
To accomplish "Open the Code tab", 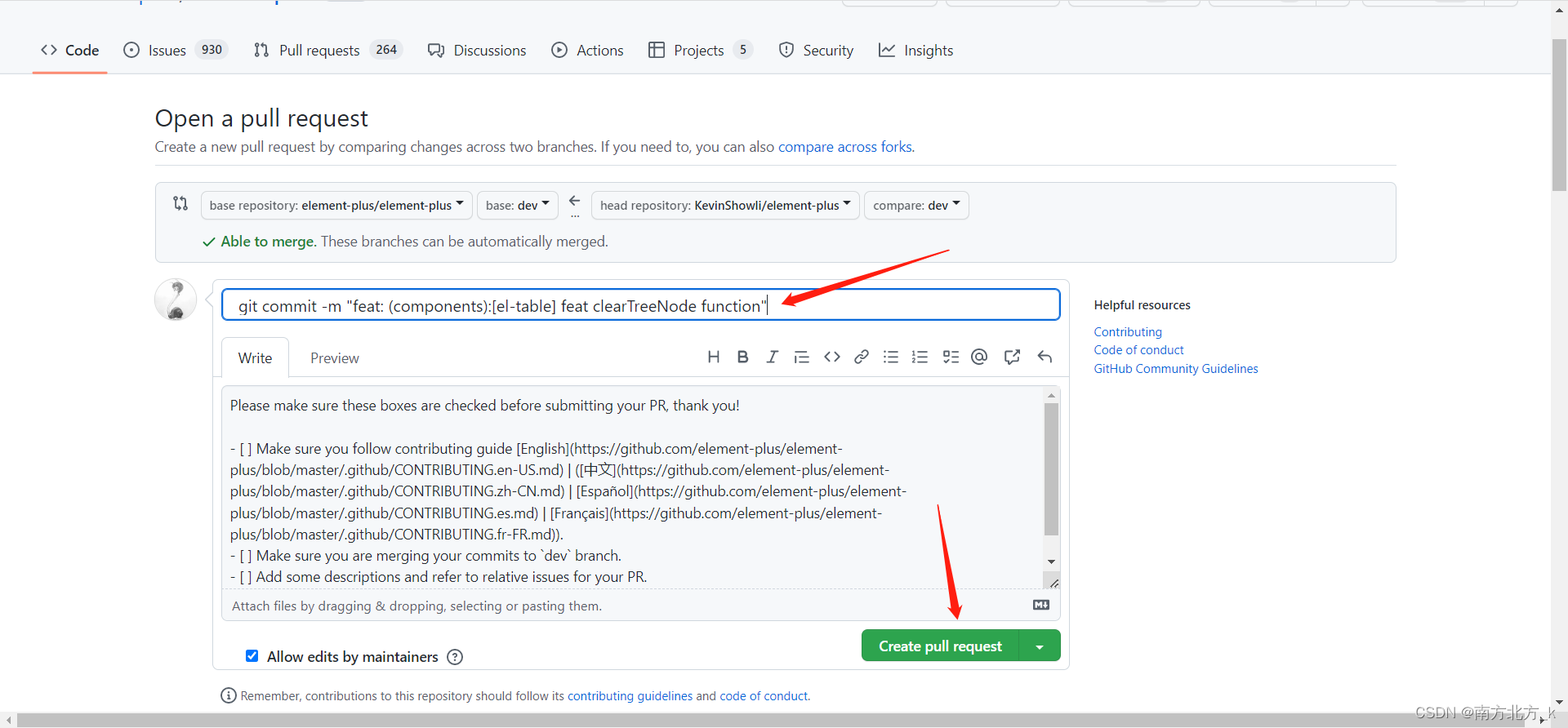I will click(x=70, y=50).
